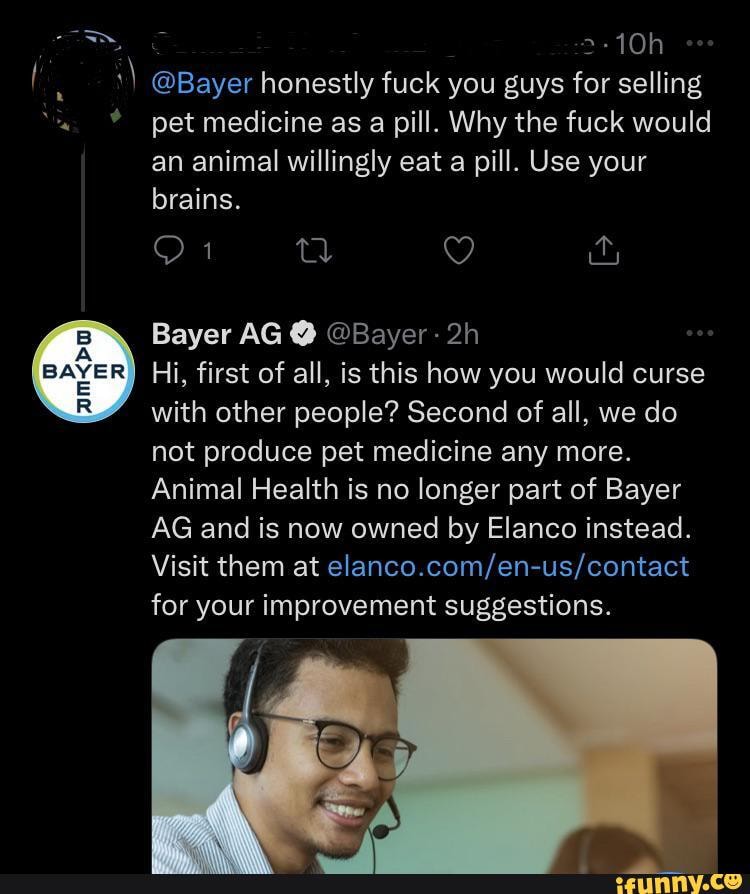Click the reply count number 1

204,252
